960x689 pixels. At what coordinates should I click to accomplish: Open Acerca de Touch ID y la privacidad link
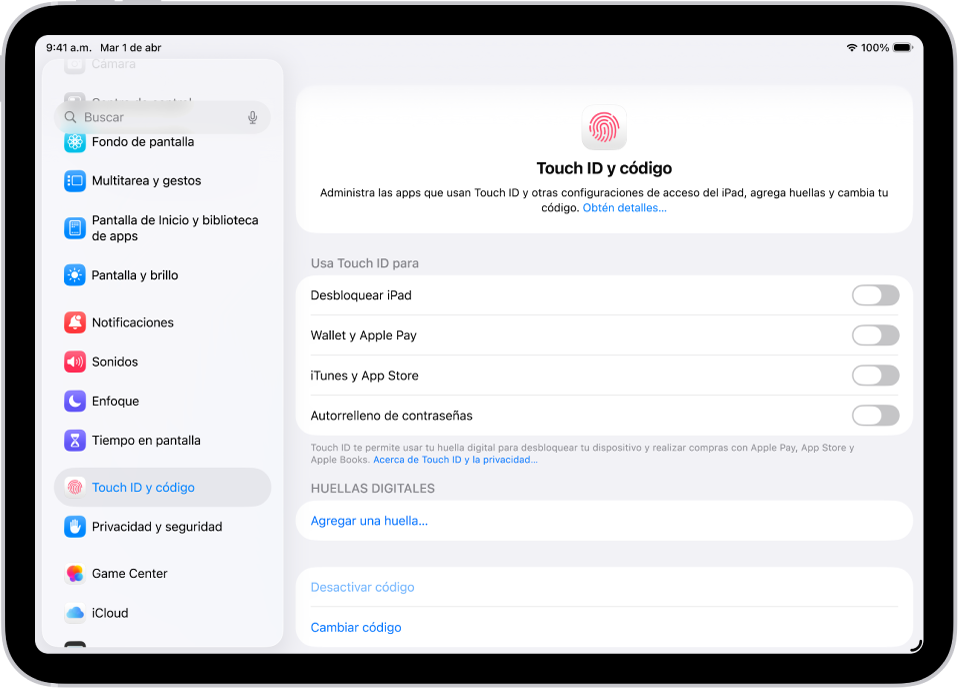(x=456, y=460)
